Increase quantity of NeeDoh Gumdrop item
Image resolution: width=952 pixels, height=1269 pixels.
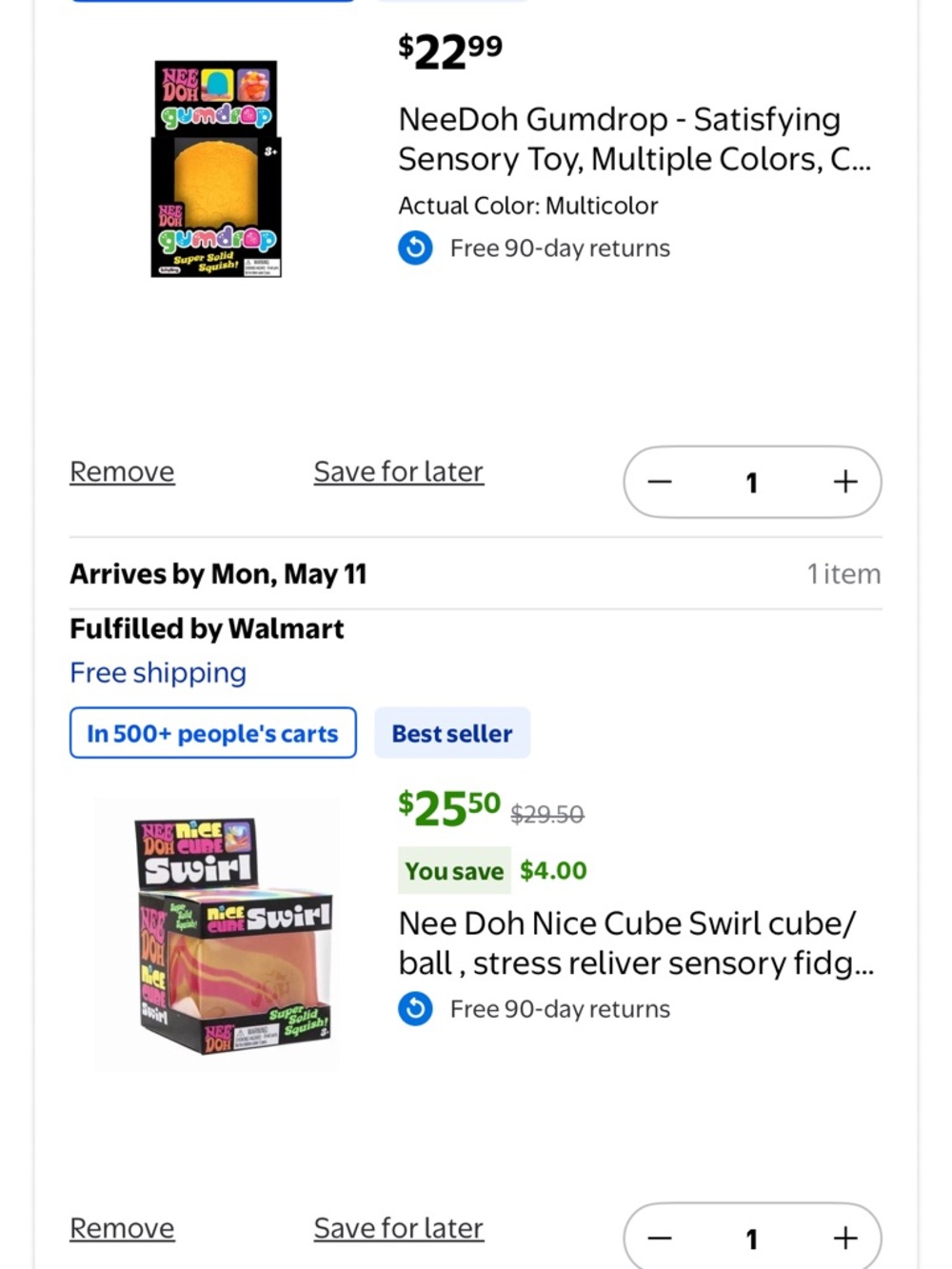click(845, 482)
